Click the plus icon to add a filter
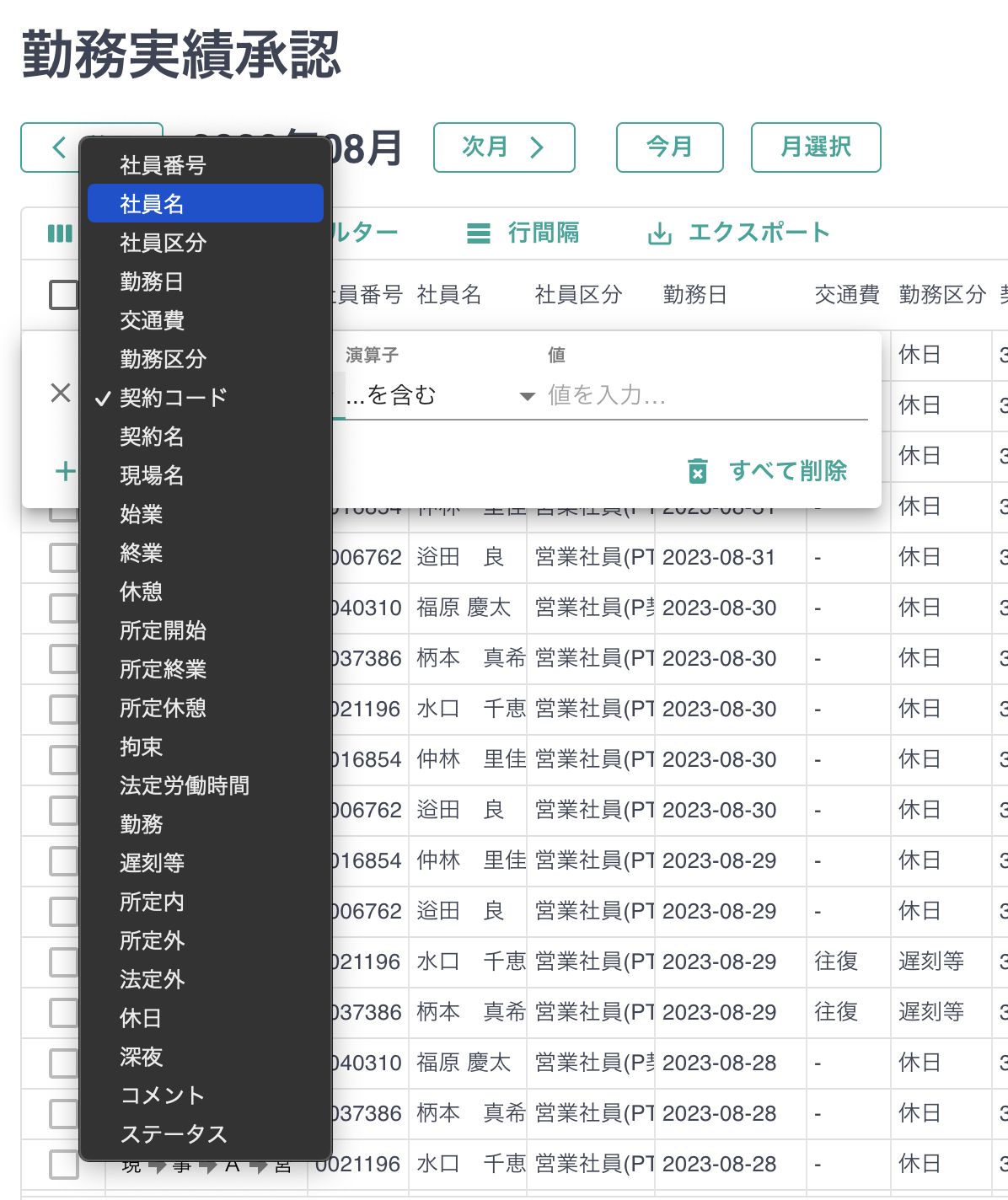1008x1200 pixels. [x=65, y=471]
